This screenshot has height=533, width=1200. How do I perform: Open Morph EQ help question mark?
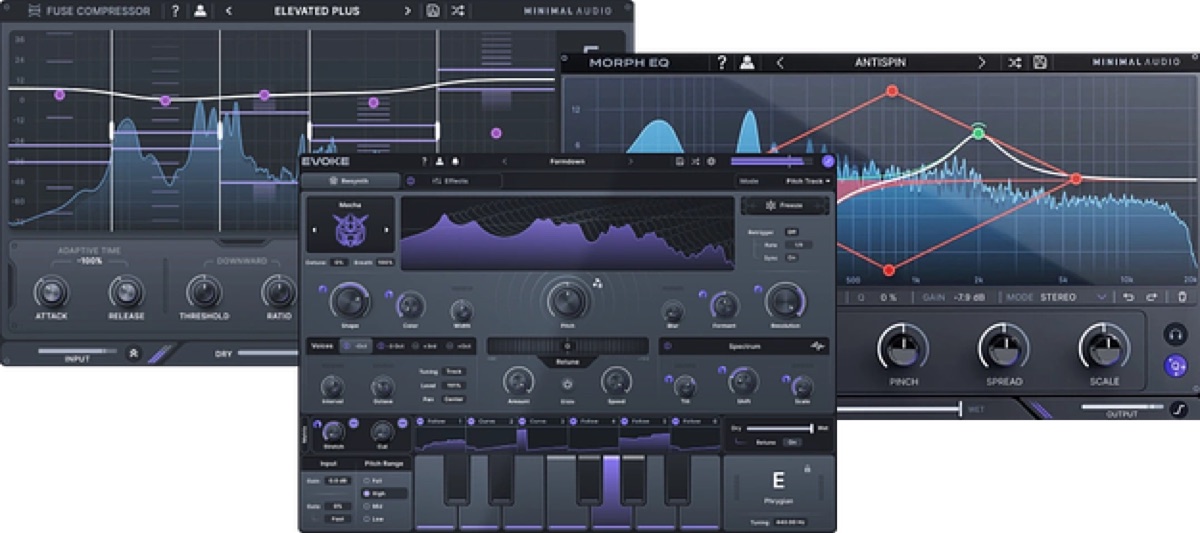point(722,62)
